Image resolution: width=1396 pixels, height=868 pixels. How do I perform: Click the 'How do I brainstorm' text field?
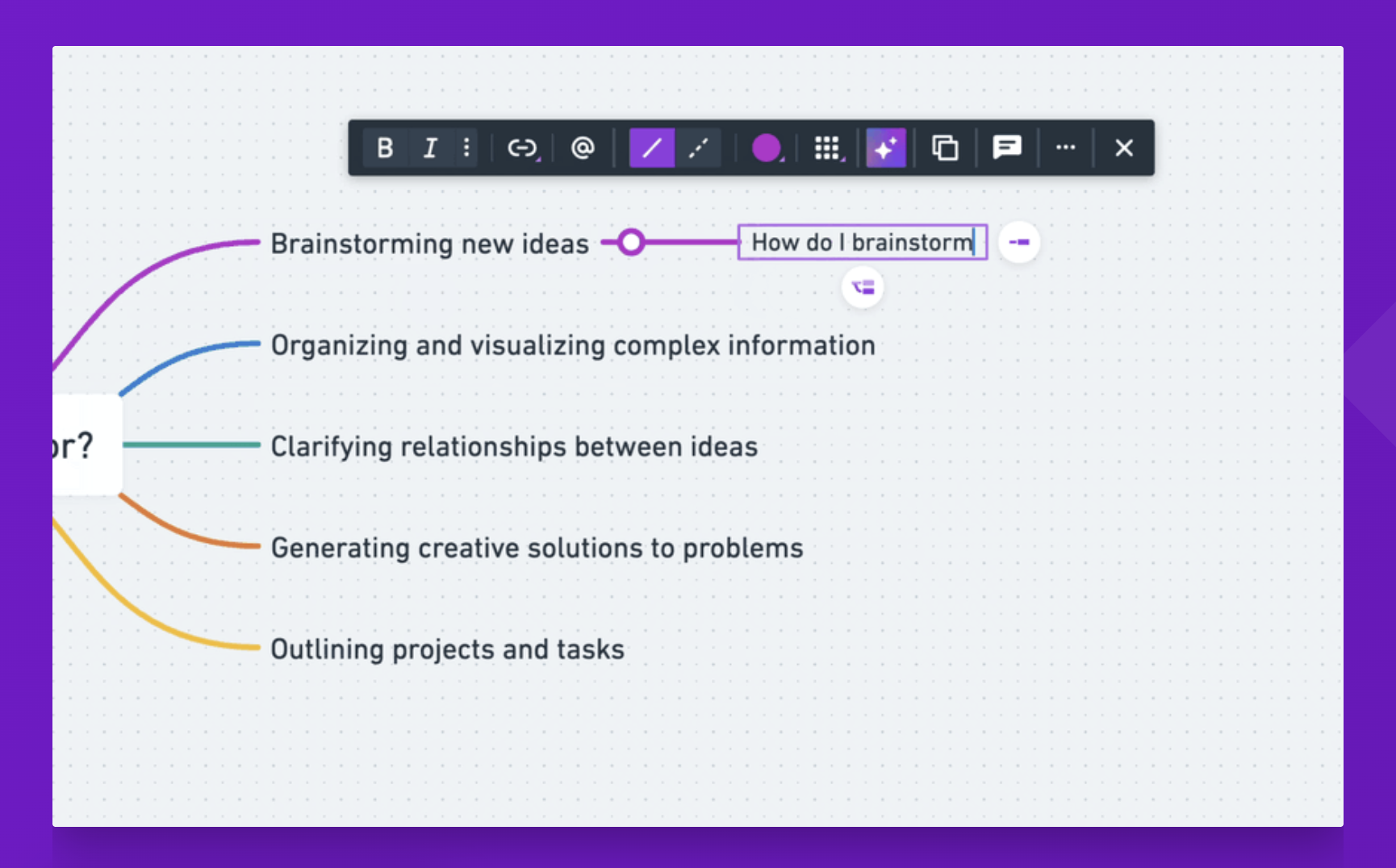coord(863,242)
